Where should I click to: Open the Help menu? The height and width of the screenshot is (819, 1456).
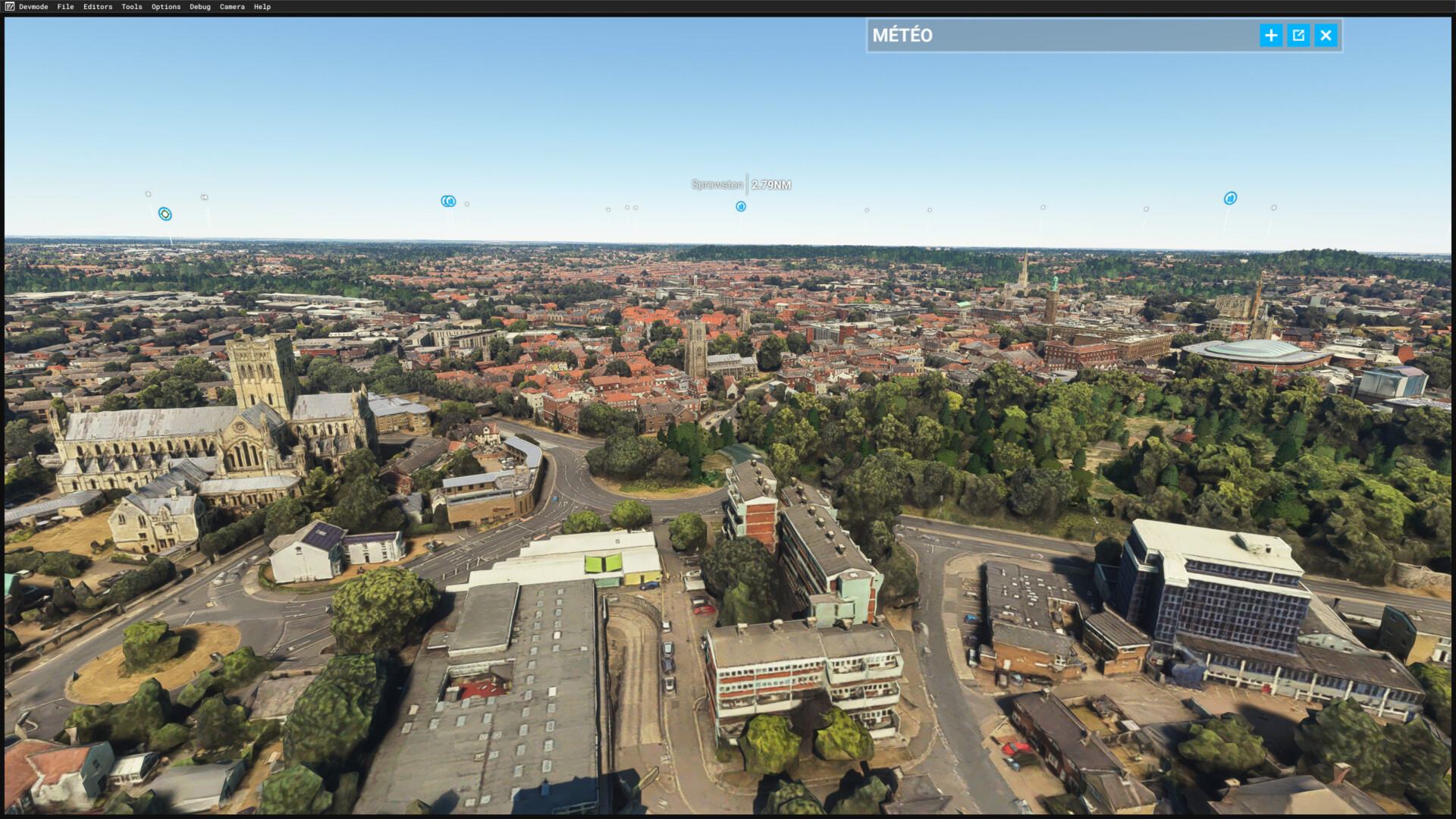click(262, 7)
